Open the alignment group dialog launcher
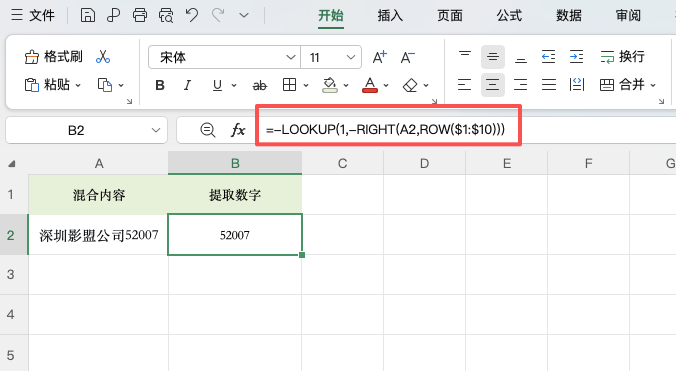 coord(661,102)
